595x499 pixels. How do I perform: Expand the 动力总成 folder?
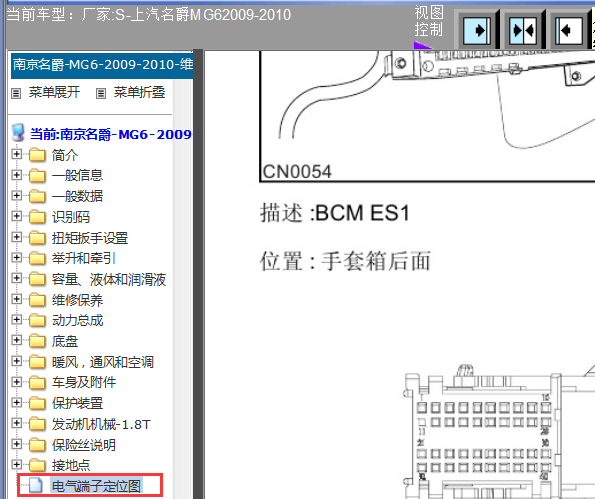pyautogui.click(x=16, y=319)
